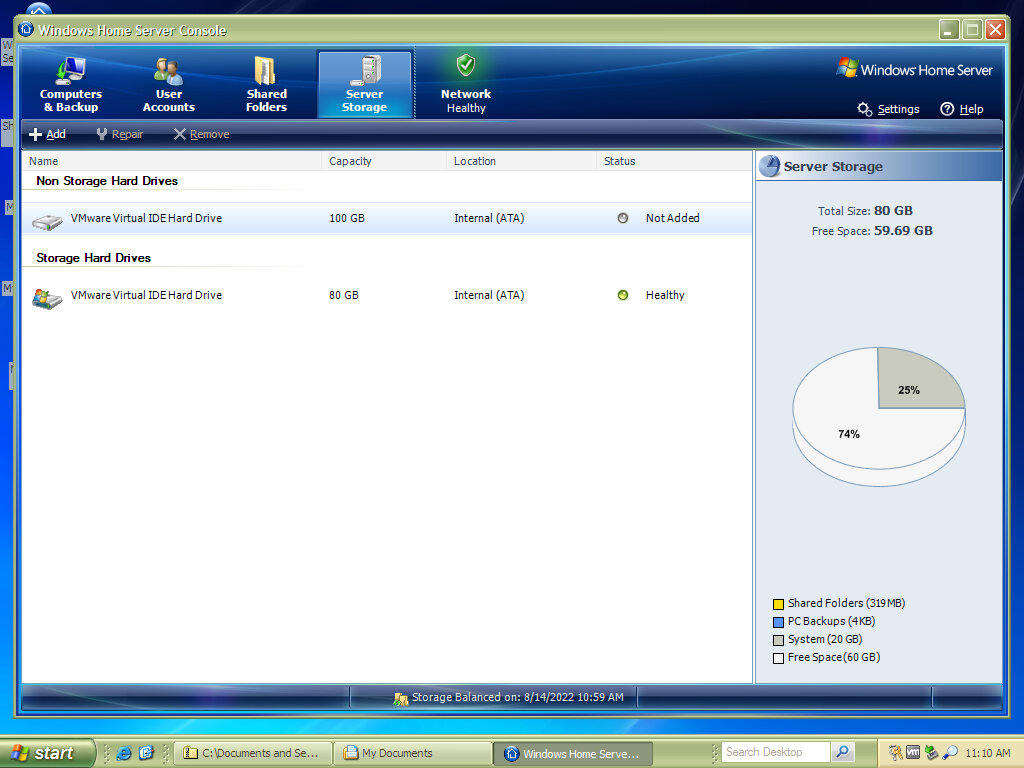Switch to the User Accounts tab
Screen dimensions: 1024x768
168,84
